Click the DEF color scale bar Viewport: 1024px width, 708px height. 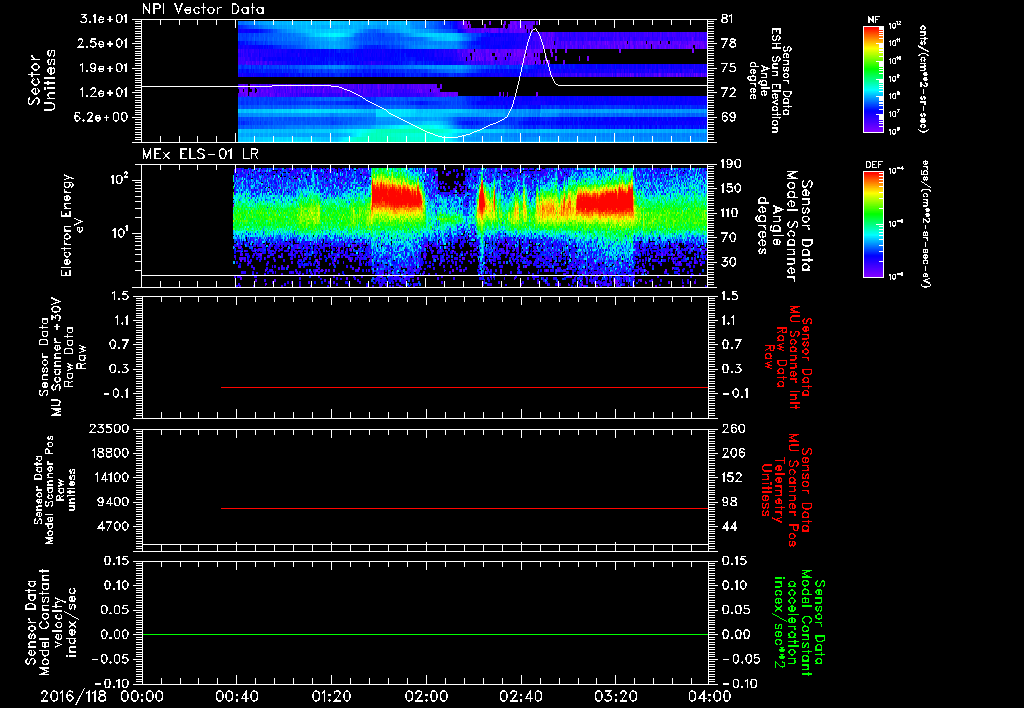874,224
